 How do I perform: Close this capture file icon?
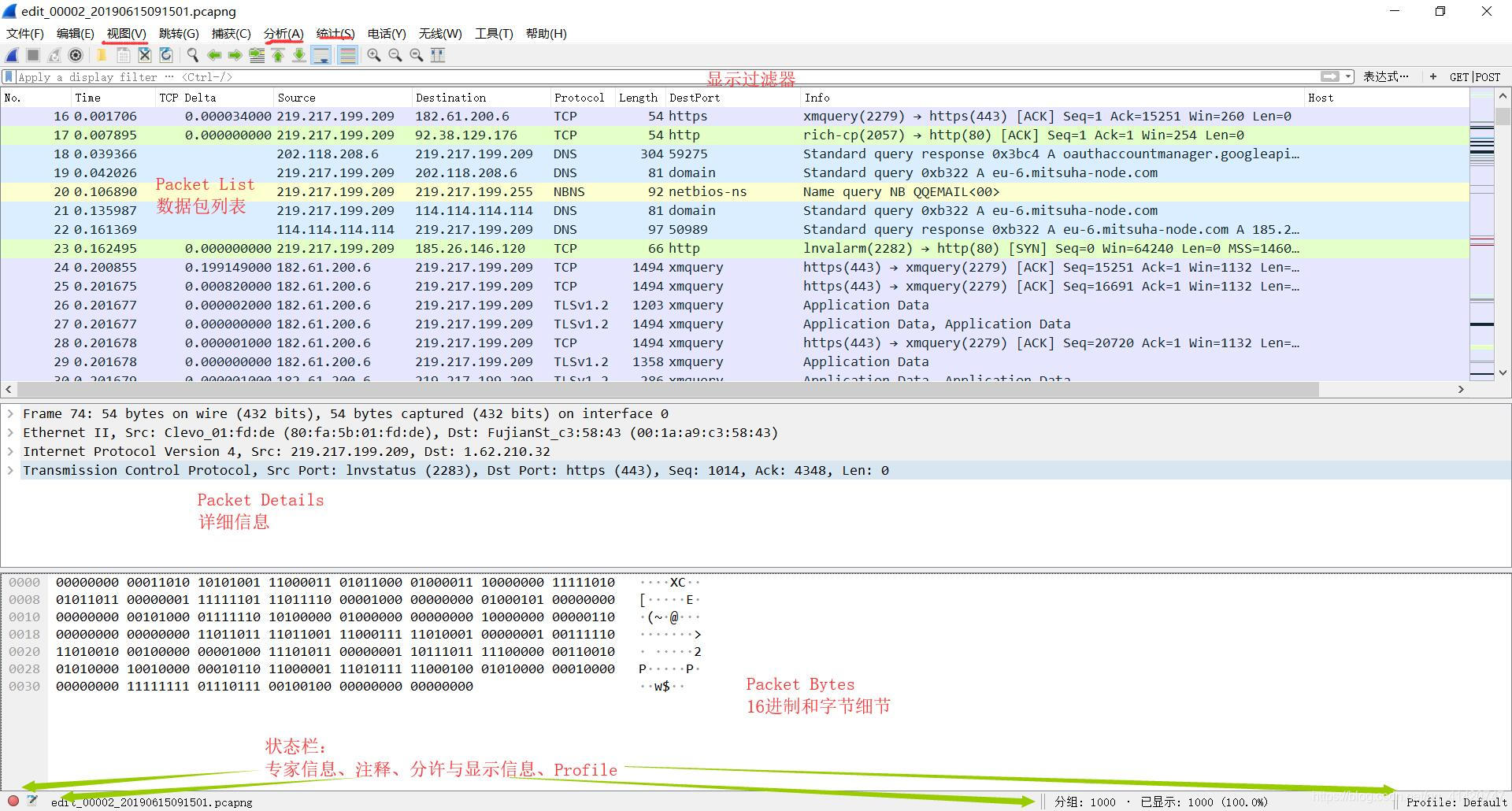pos(144,55)
